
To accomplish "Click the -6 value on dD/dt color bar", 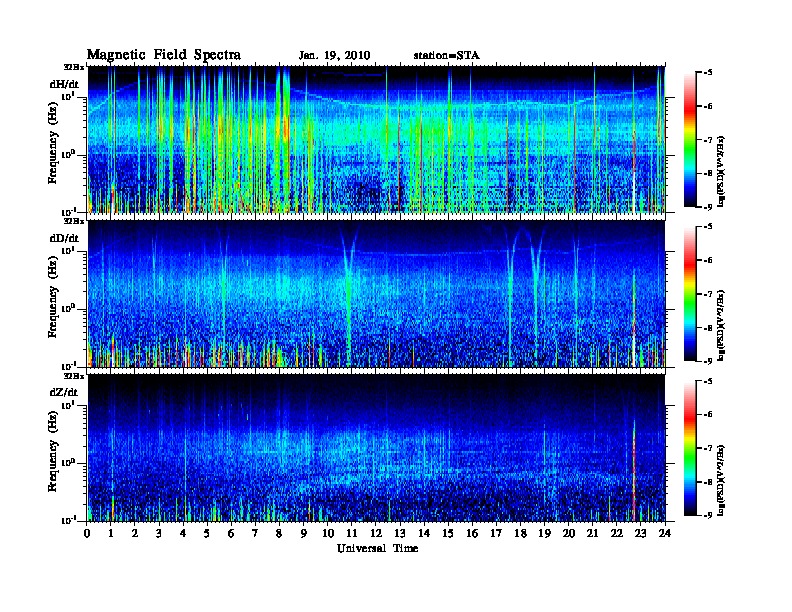I will tap(708, 261).
